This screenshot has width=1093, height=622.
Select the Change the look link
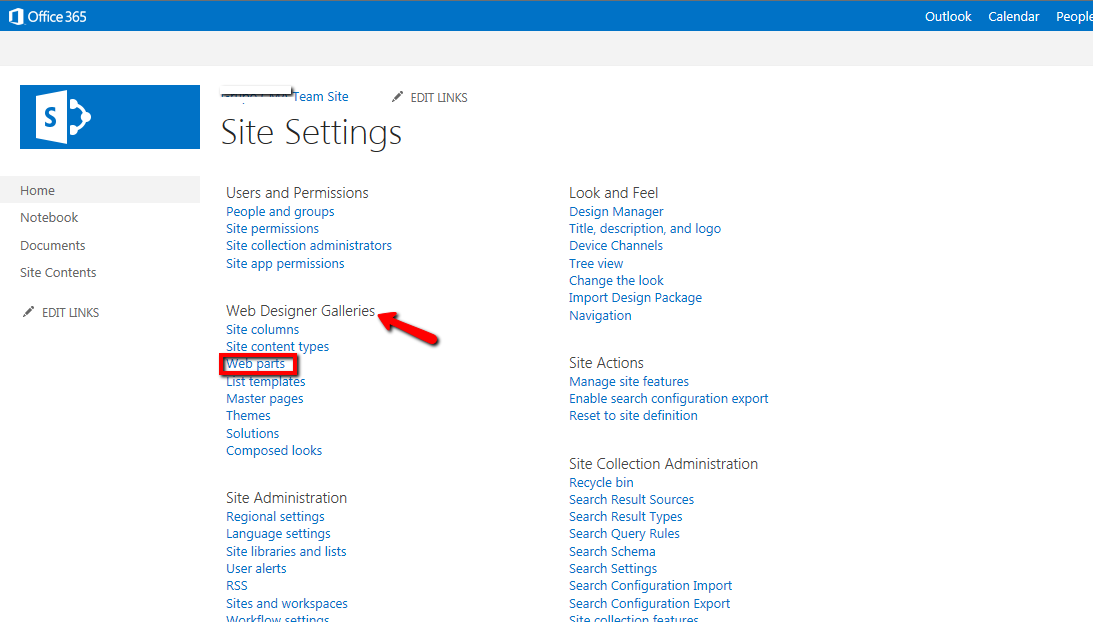pos(616,281)
